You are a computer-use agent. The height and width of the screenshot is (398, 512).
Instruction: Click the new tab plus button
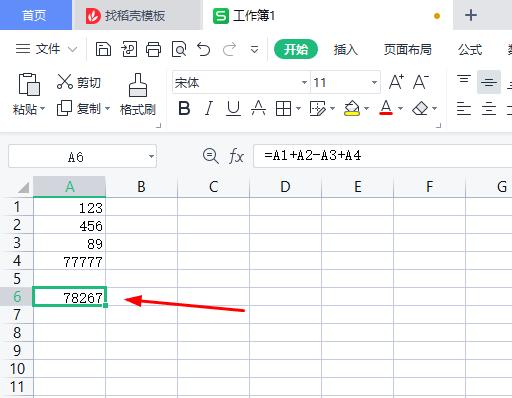pyautogui.click(x=471, y=15)
